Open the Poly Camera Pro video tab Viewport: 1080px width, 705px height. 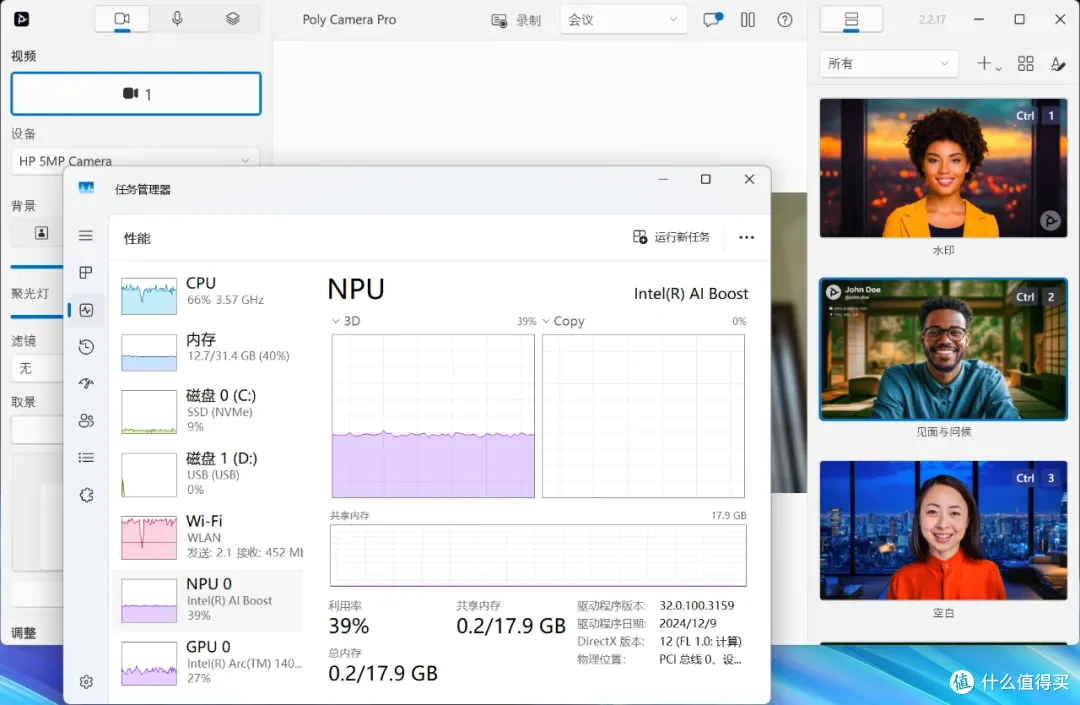122,19
